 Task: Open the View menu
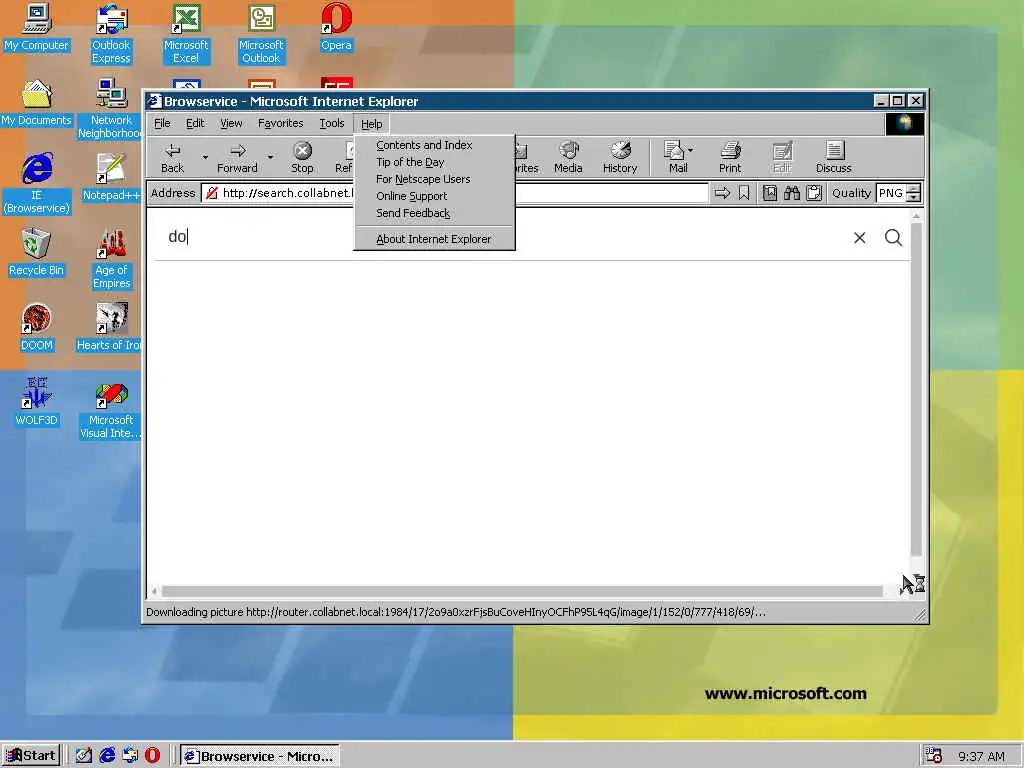(231, 123)
